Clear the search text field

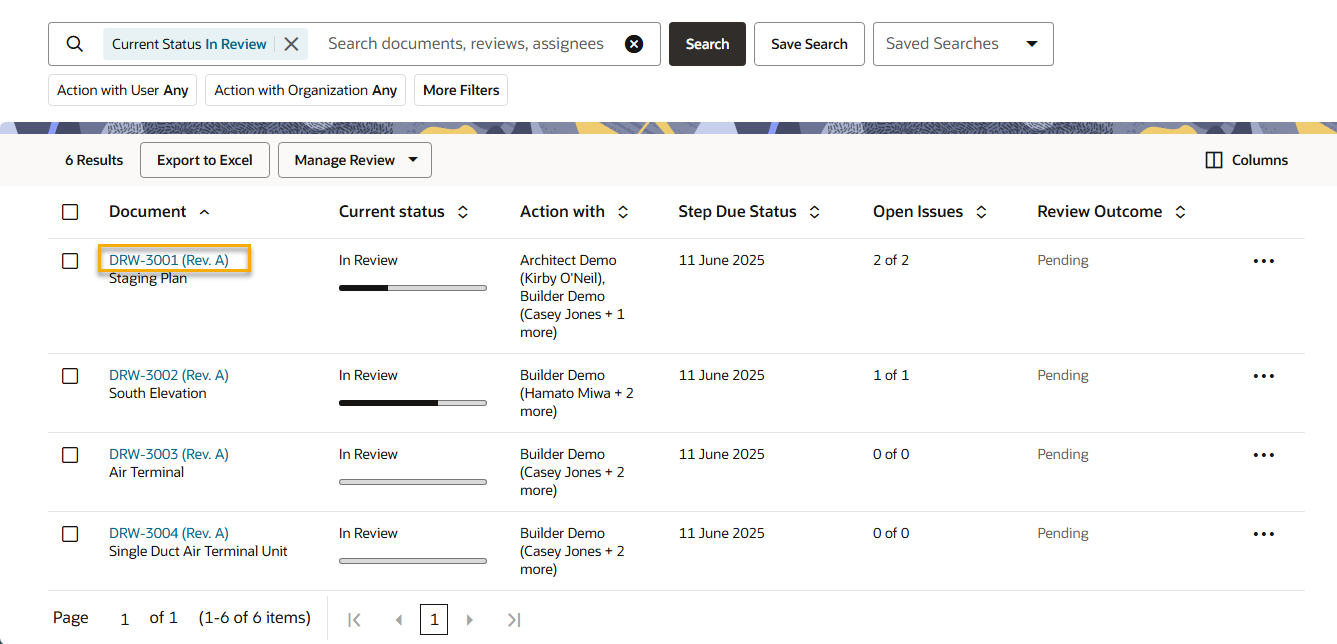click(x=634, y=44)
